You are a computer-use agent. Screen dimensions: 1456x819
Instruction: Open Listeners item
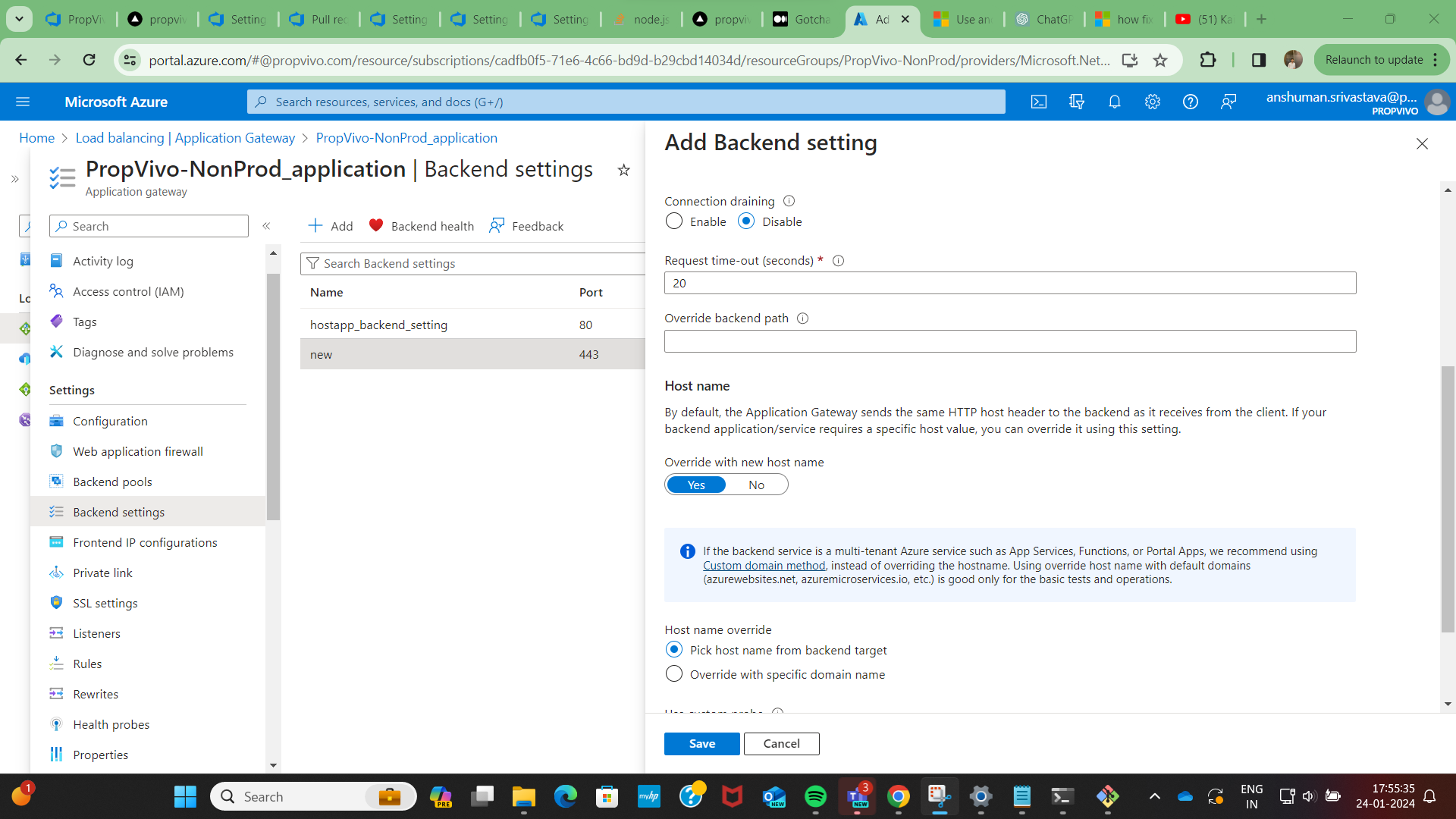click(96, 633)
